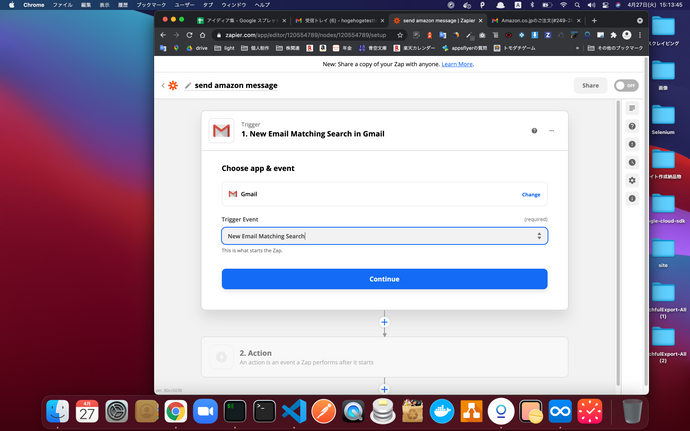Screen dimensions: 690x431
Task: Switch to the Amazon.co.jp order Gmail tab
Action: tap(535, 20)
